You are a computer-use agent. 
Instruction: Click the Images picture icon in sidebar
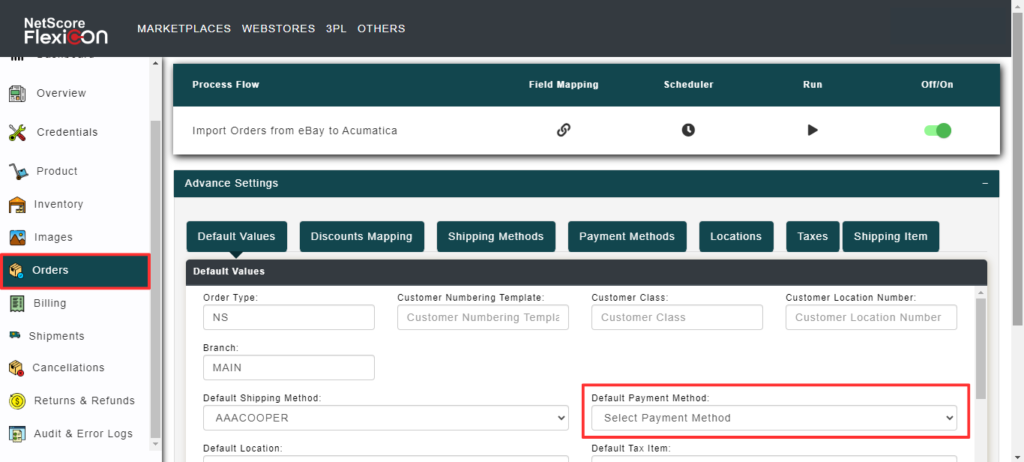(x=17, y=238)
